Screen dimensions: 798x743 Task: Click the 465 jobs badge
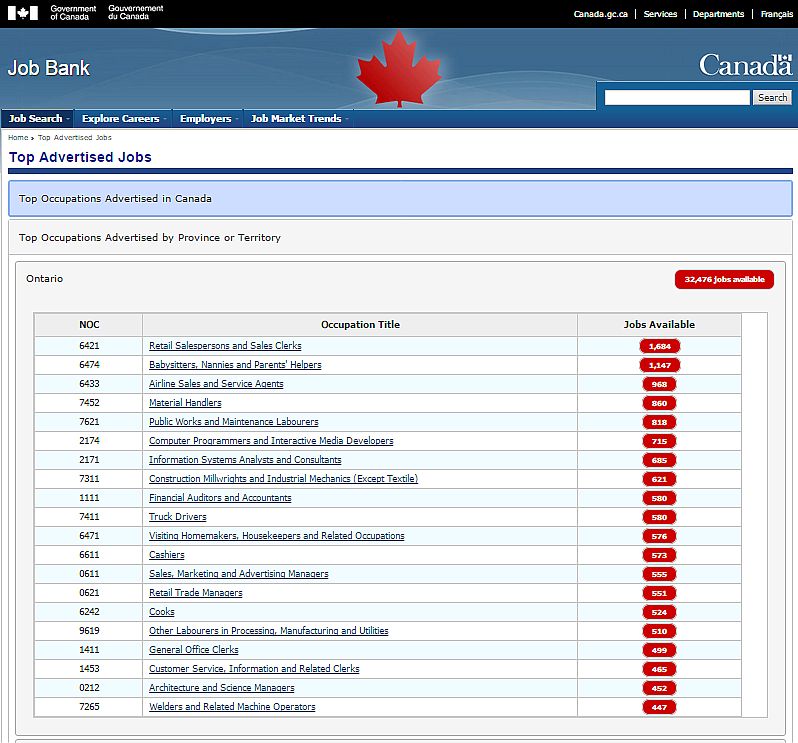click(660, 670)
